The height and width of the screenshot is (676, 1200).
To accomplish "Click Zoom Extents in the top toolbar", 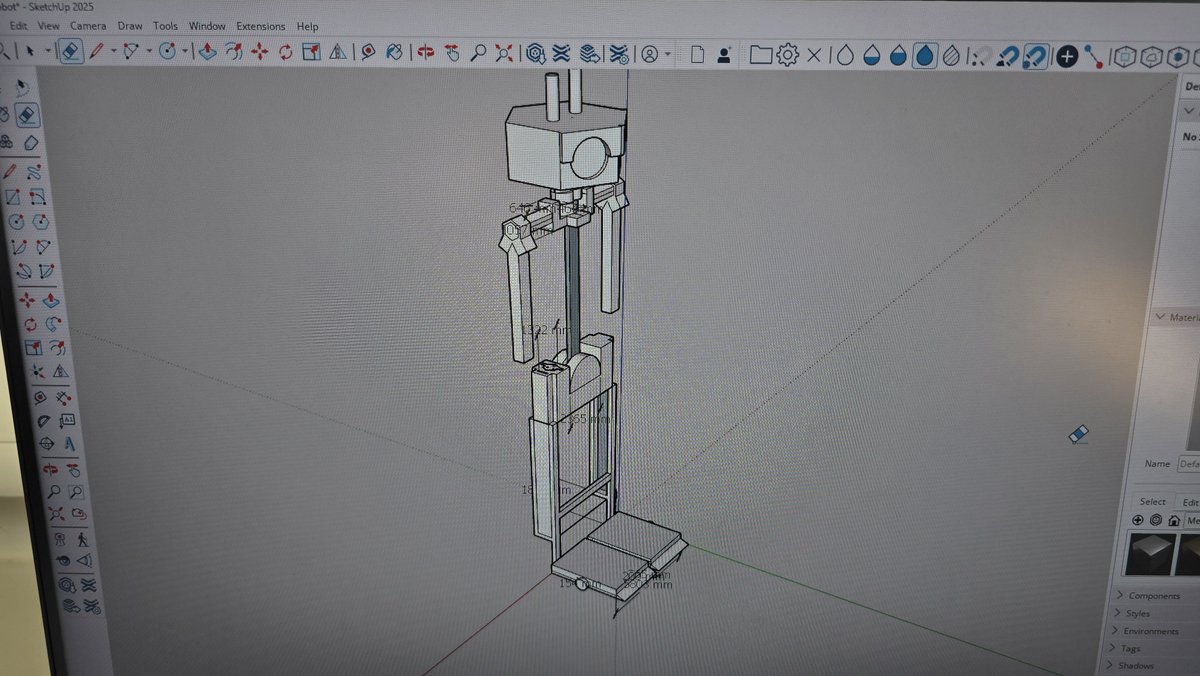I will [505, 51].
